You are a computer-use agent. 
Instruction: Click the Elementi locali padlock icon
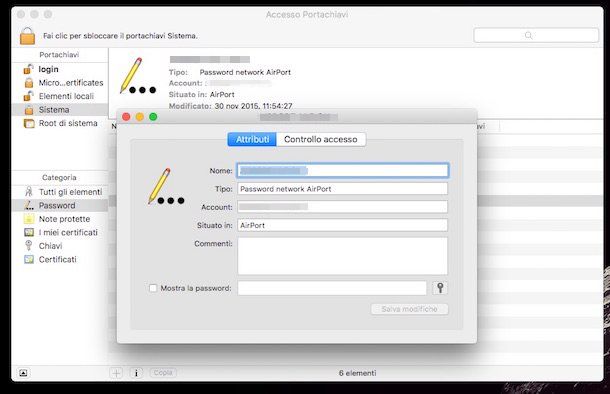click(x=28, y=96)
